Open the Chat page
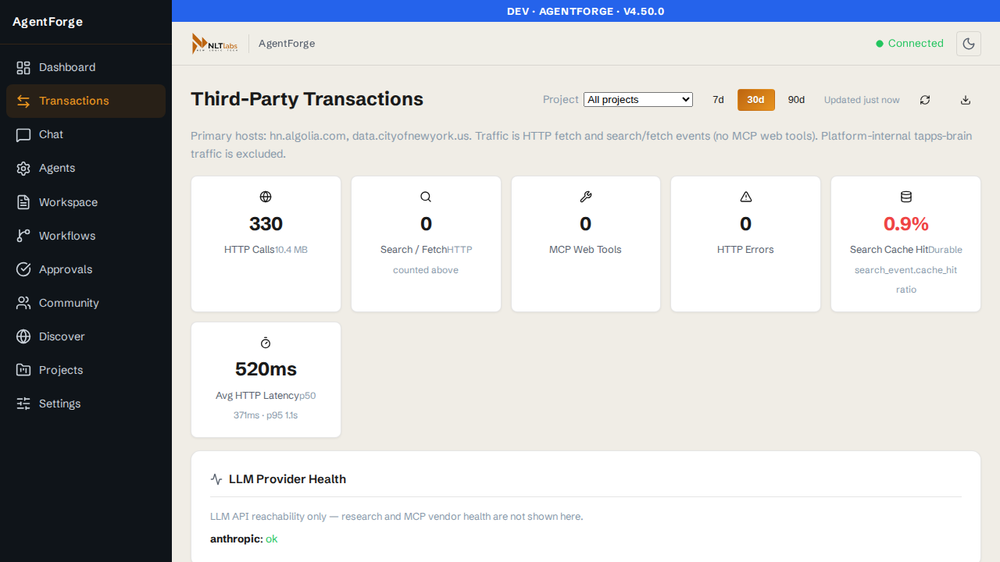This screenshot has width=1000, height=562. tap(86, 135)
